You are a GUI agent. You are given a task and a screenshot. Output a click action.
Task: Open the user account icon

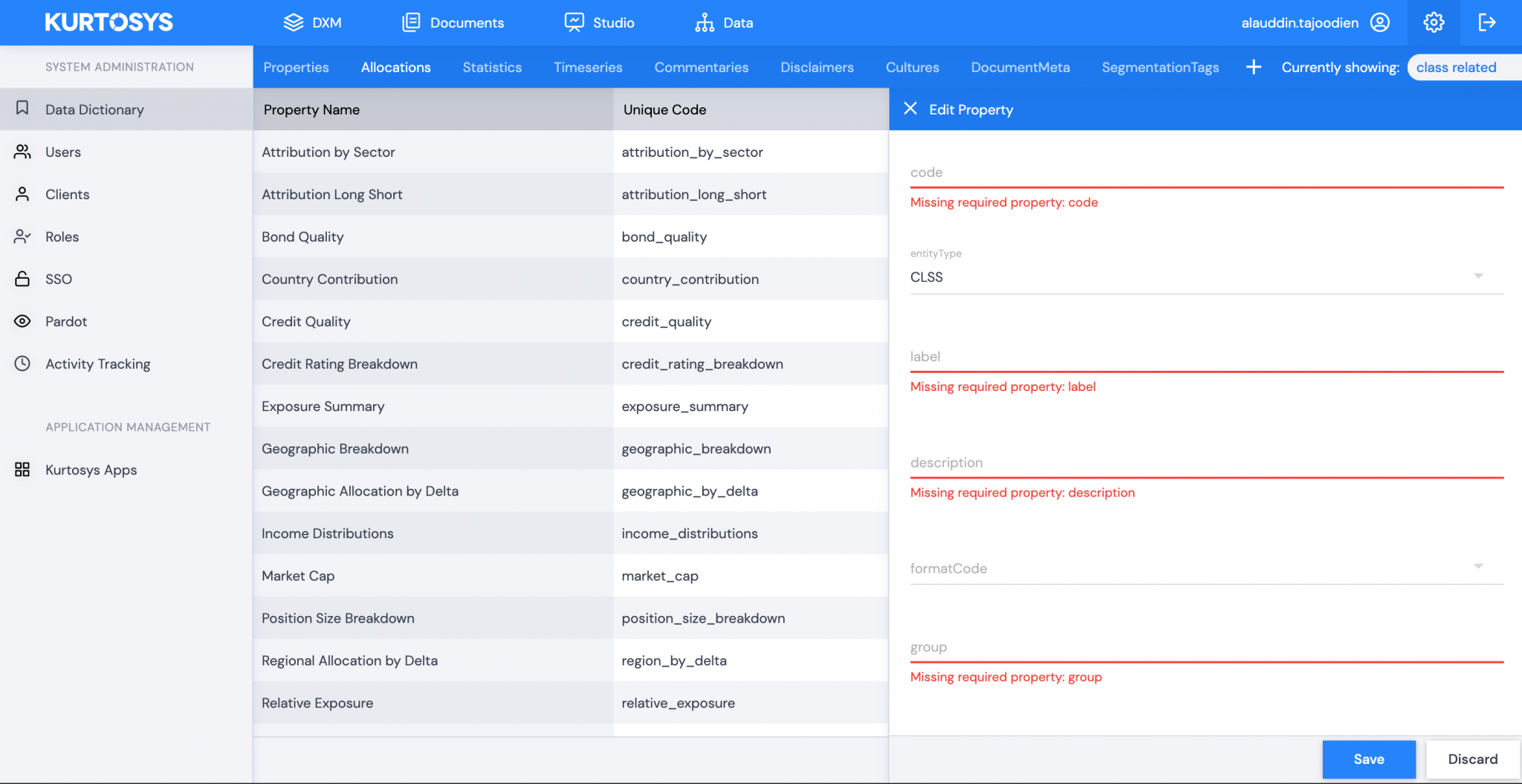(1380, 22)
